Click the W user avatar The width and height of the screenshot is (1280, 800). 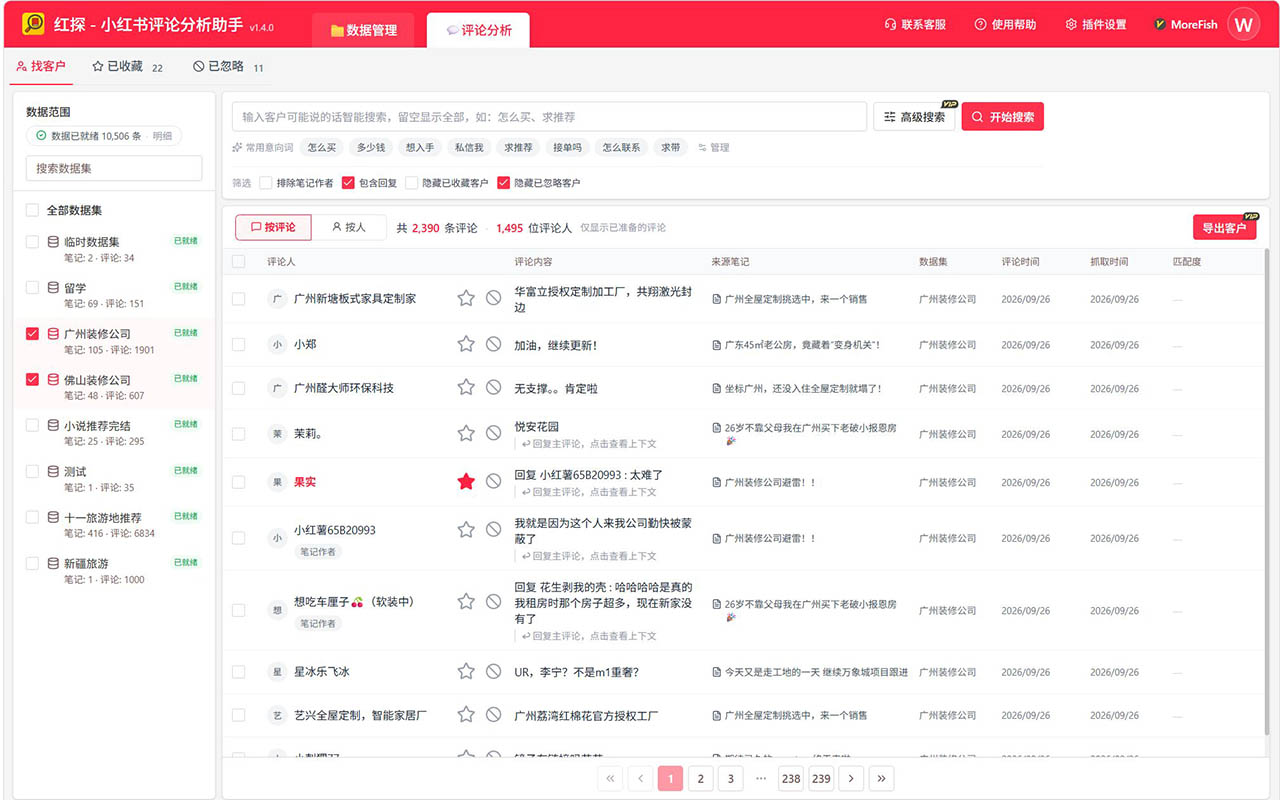(x=1244, y=25)
